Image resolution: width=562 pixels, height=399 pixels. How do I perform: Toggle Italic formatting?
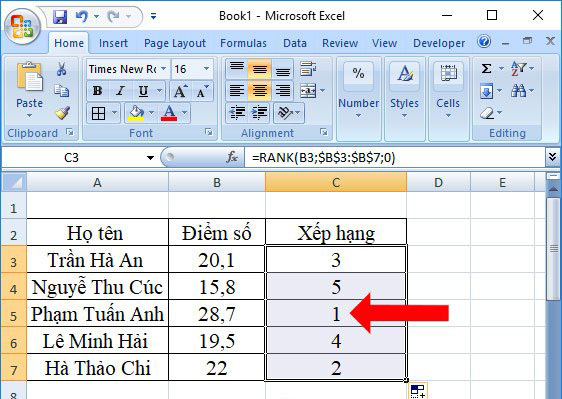[x=120, y=91]
